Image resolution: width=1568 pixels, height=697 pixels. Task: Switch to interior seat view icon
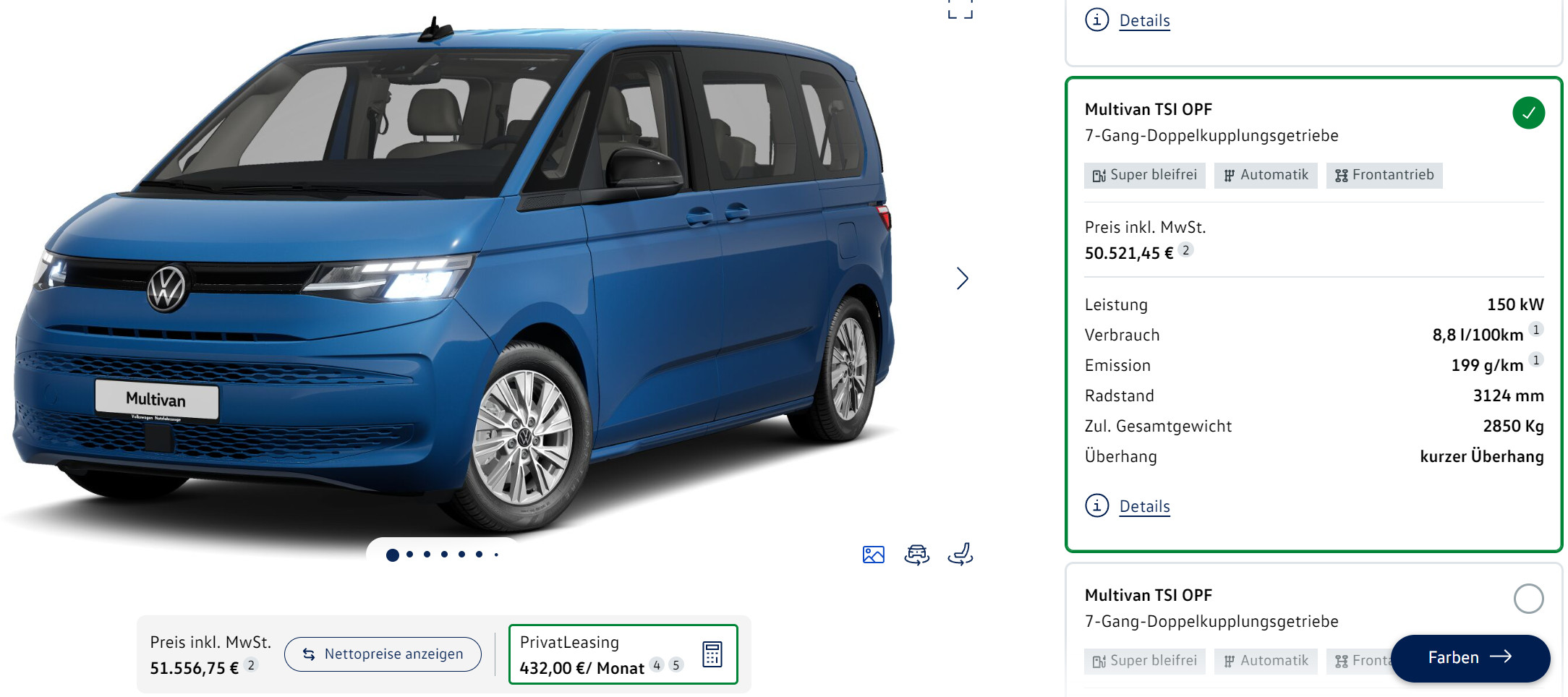pyautogui.click(x=960, y=555)
